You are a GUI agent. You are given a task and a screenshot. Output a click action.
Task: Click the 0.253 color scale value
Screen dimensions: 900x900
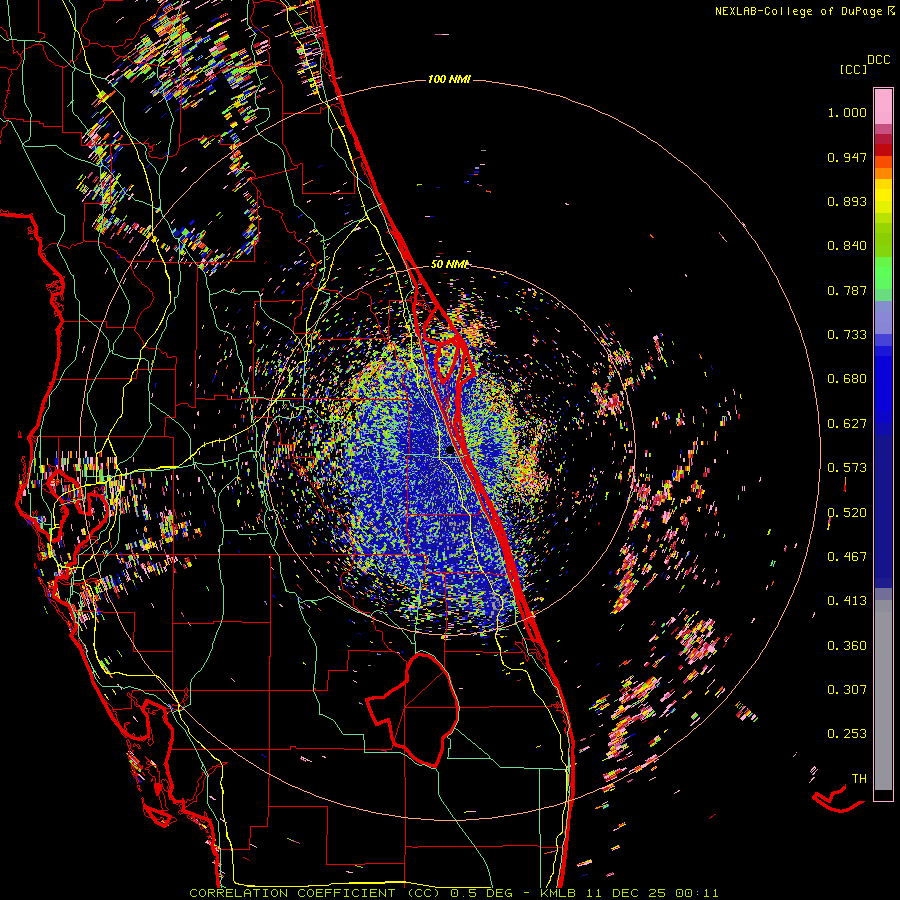coord(847,734)
